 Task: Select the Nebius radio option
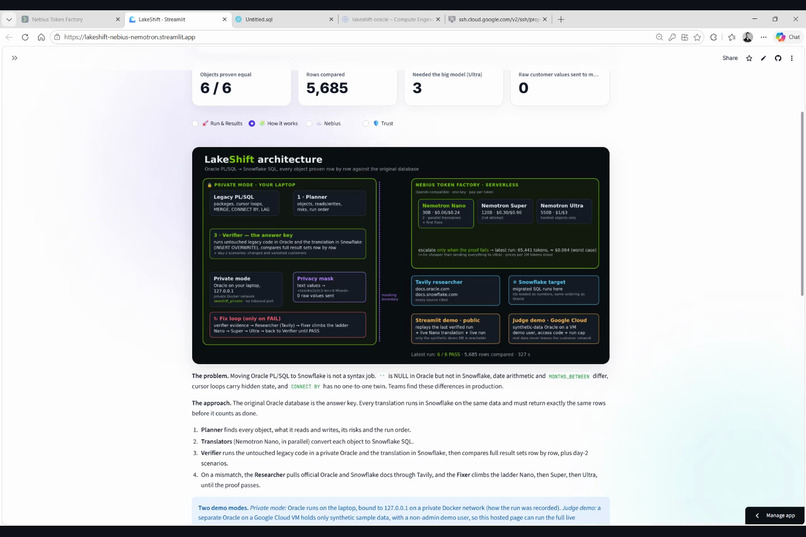[323, 123]
